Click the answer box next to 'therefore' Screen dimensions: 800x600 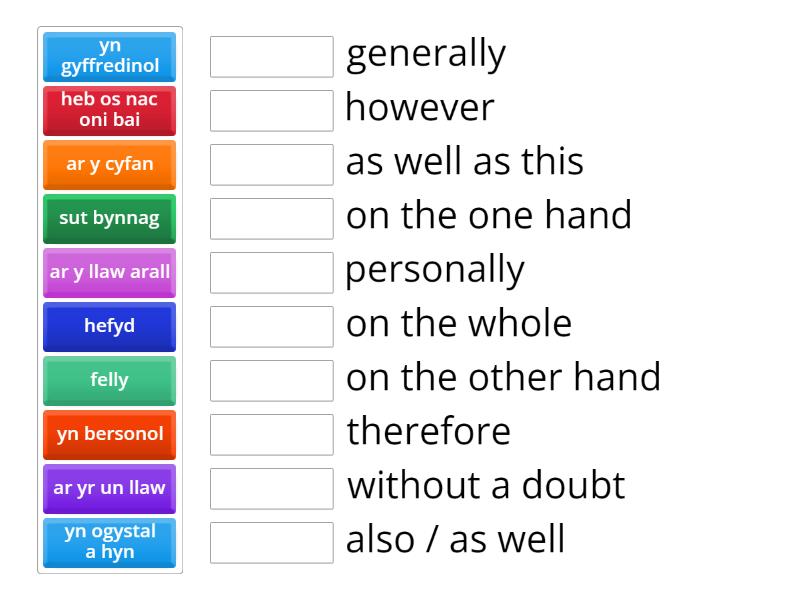tap(271, 434)
